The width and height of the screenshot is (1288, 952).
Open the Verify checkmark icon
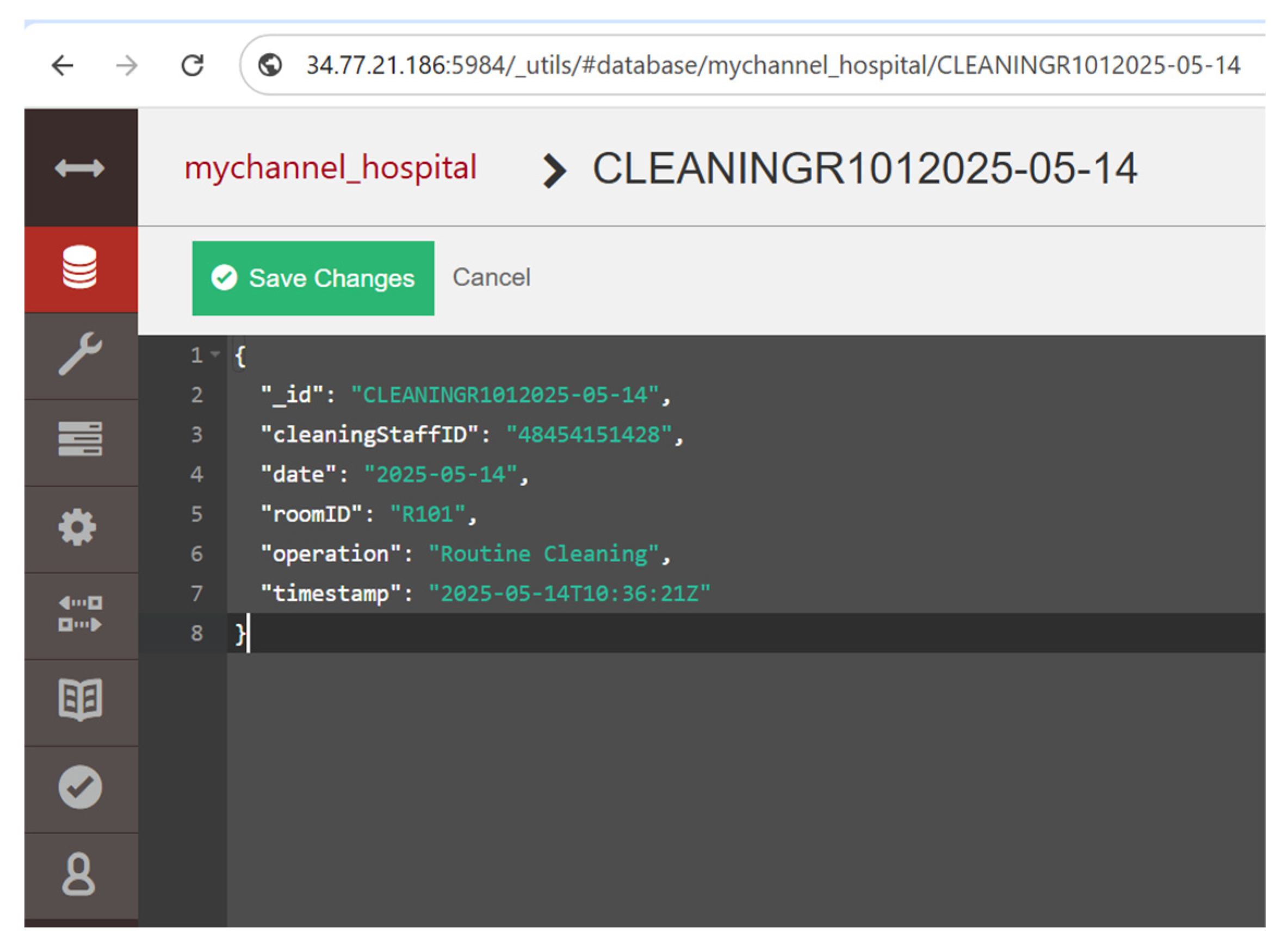pyautogui.click(x=79, y=788)
